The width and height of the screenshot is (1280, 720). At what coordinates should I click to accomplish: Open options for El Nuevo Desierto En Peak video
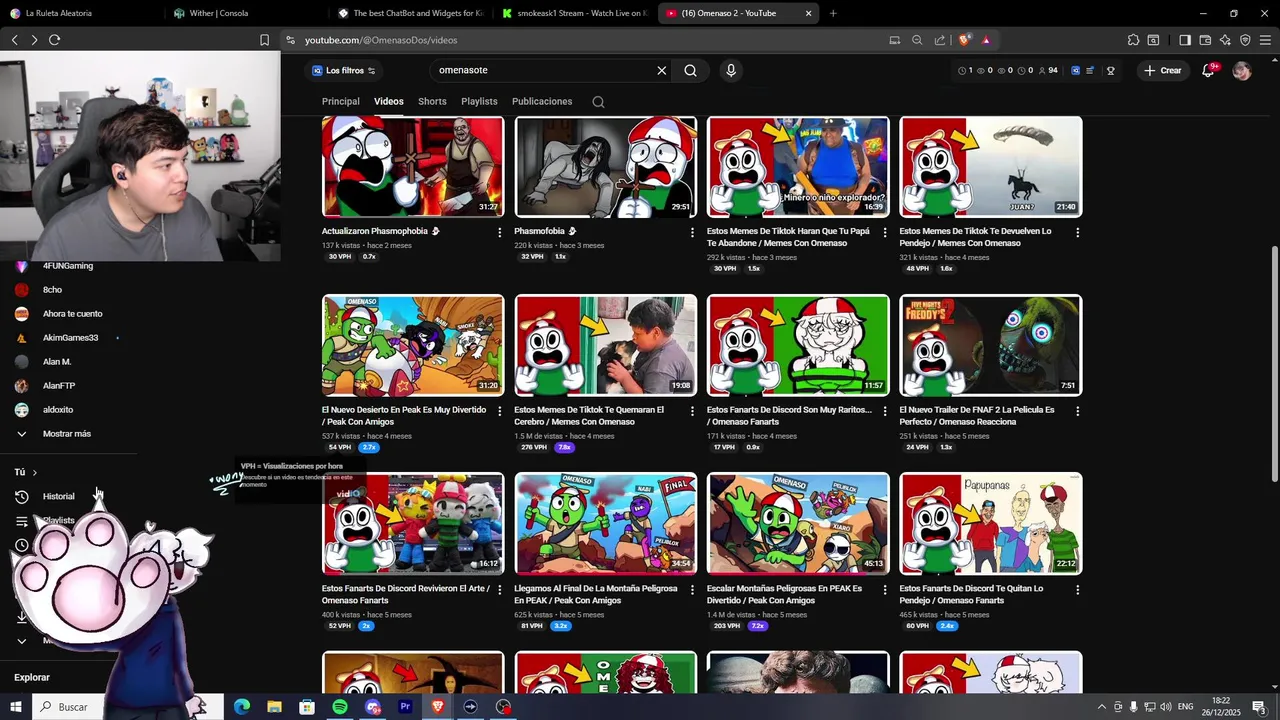[500, 411]
